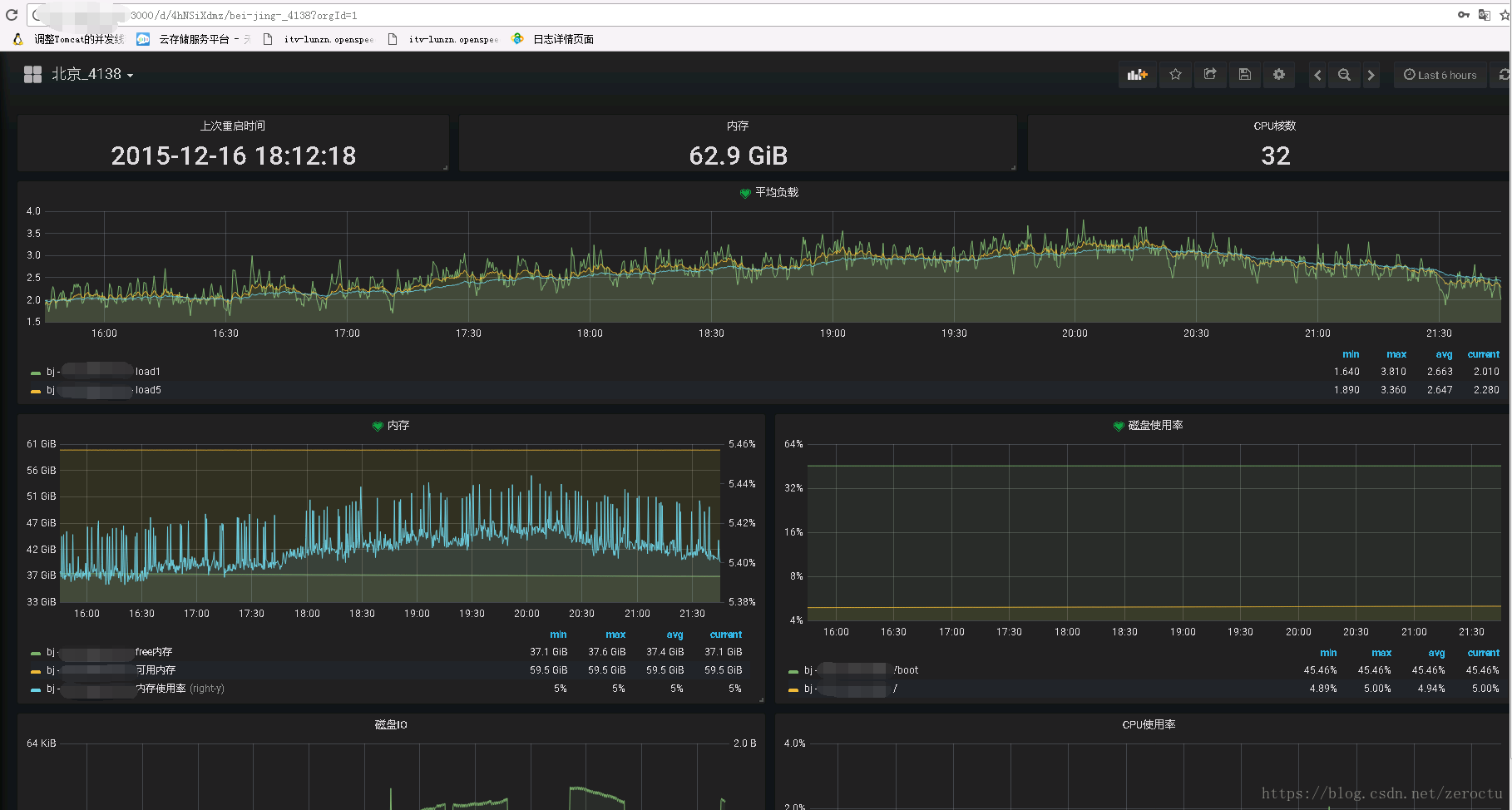1512x810 pixels.
Task: Open the top 内存 stat panel title
Action: click(738, 126)
